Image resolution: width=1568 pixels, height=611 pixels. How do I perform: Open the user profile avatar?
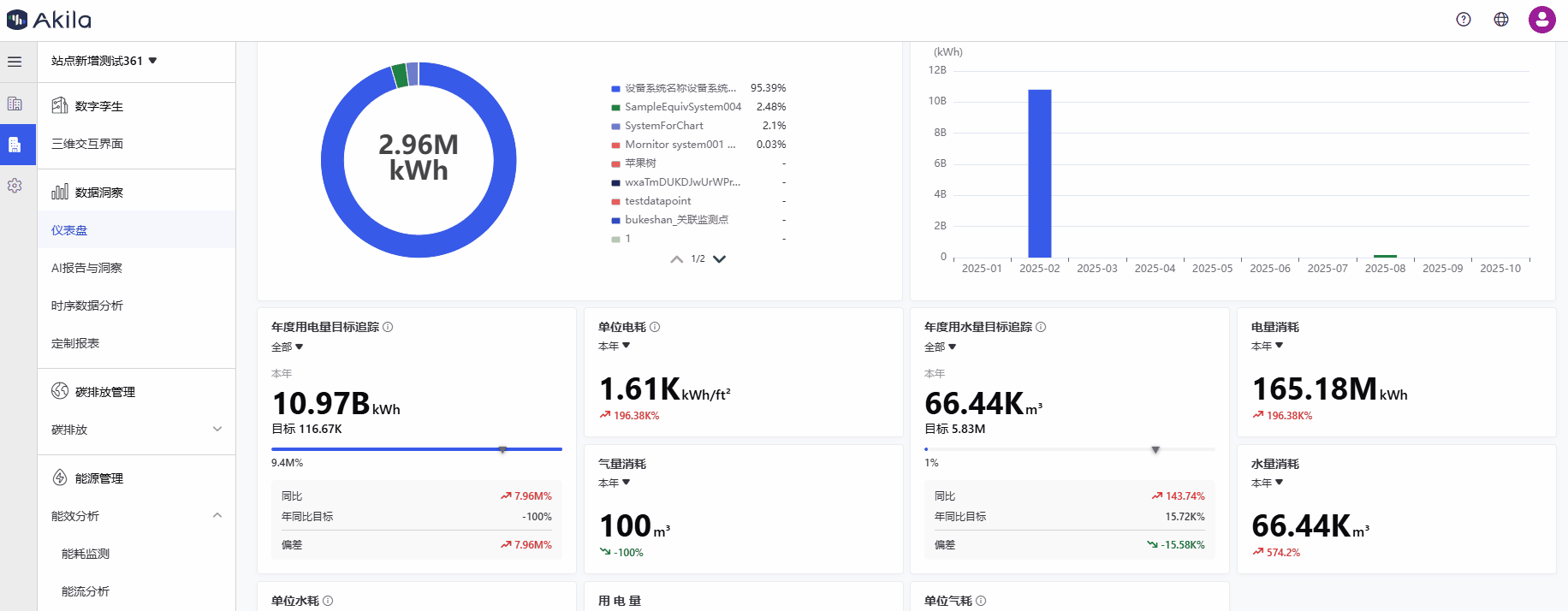coord(1541,20)
